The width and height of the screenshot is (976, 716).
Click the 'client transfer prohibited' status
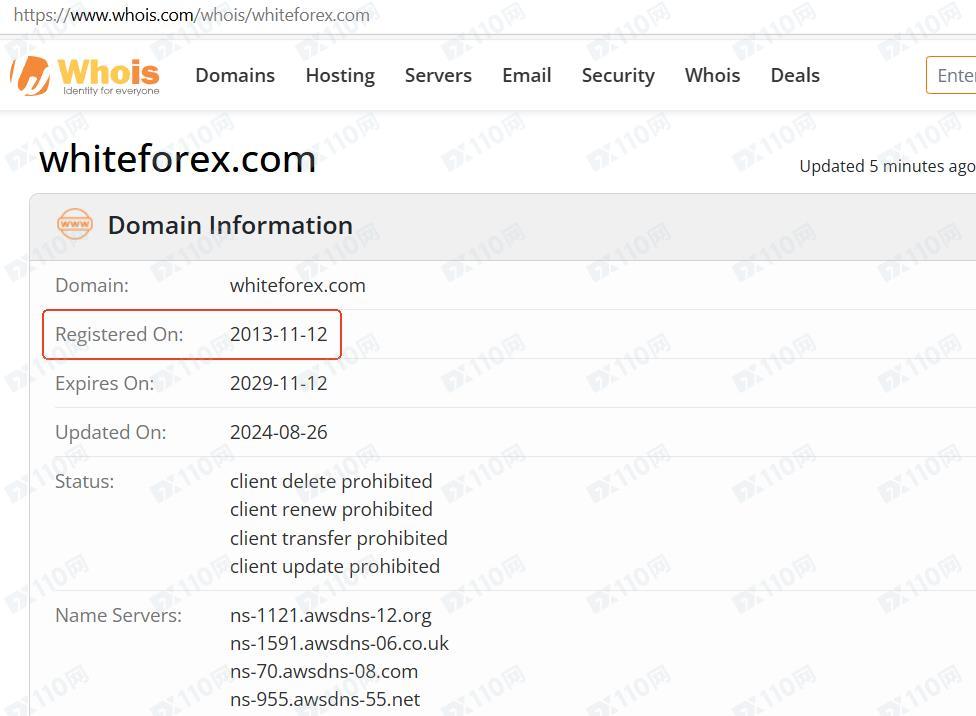point(339,538)
